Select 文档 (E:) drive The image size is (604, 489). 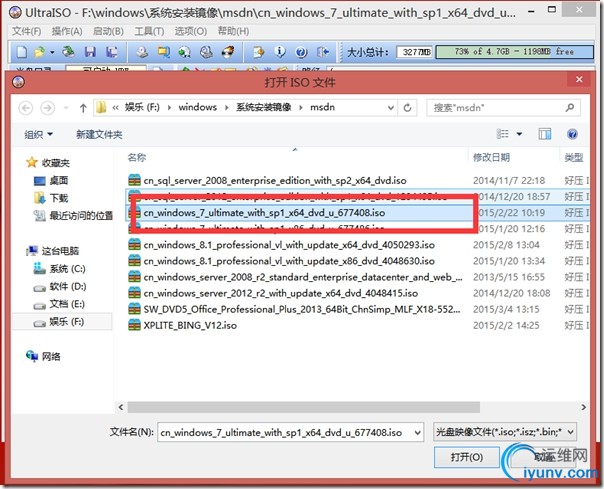point(67,304)
